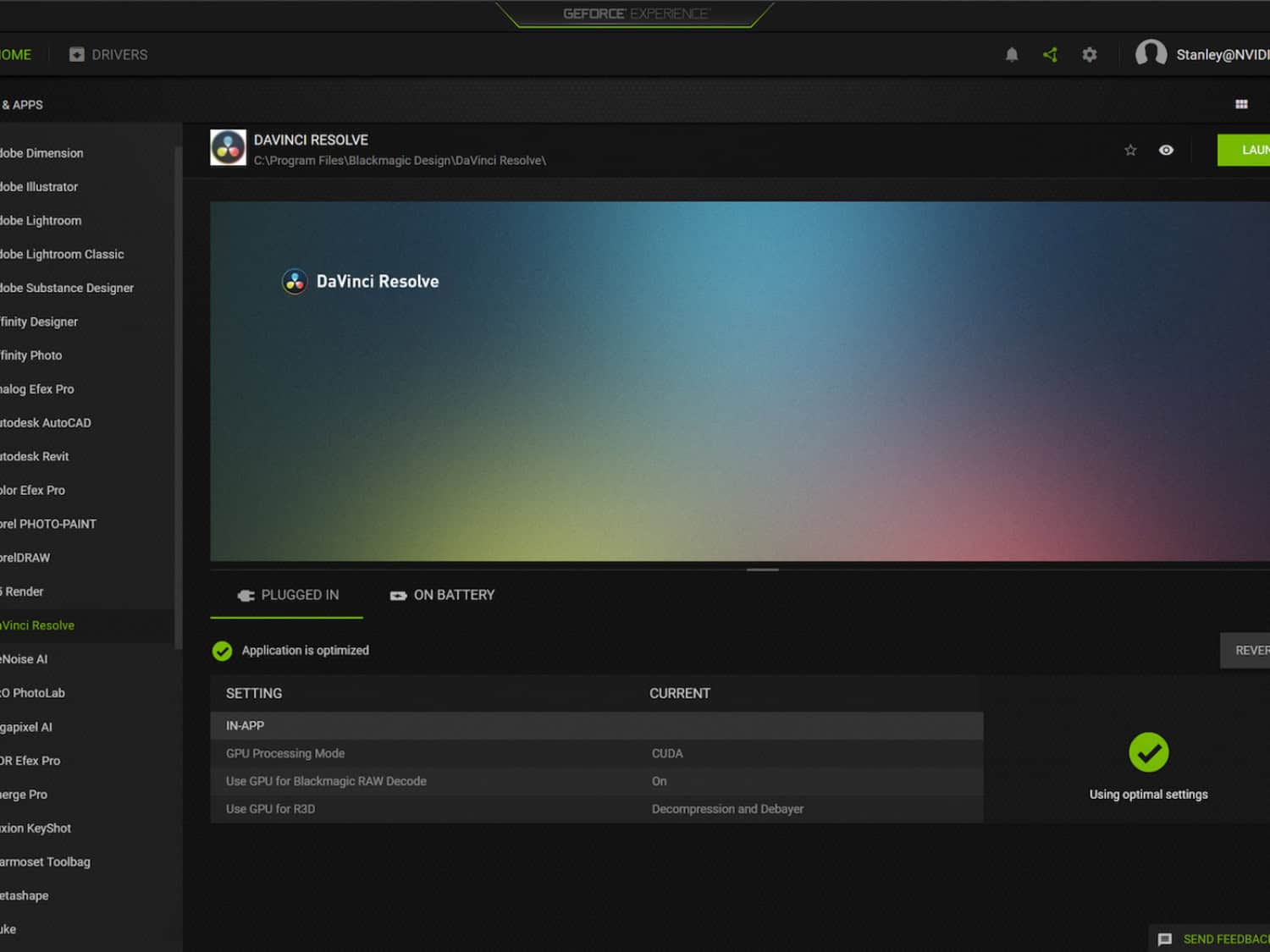Select Affinity Photo in the list

tap(31, 356)
